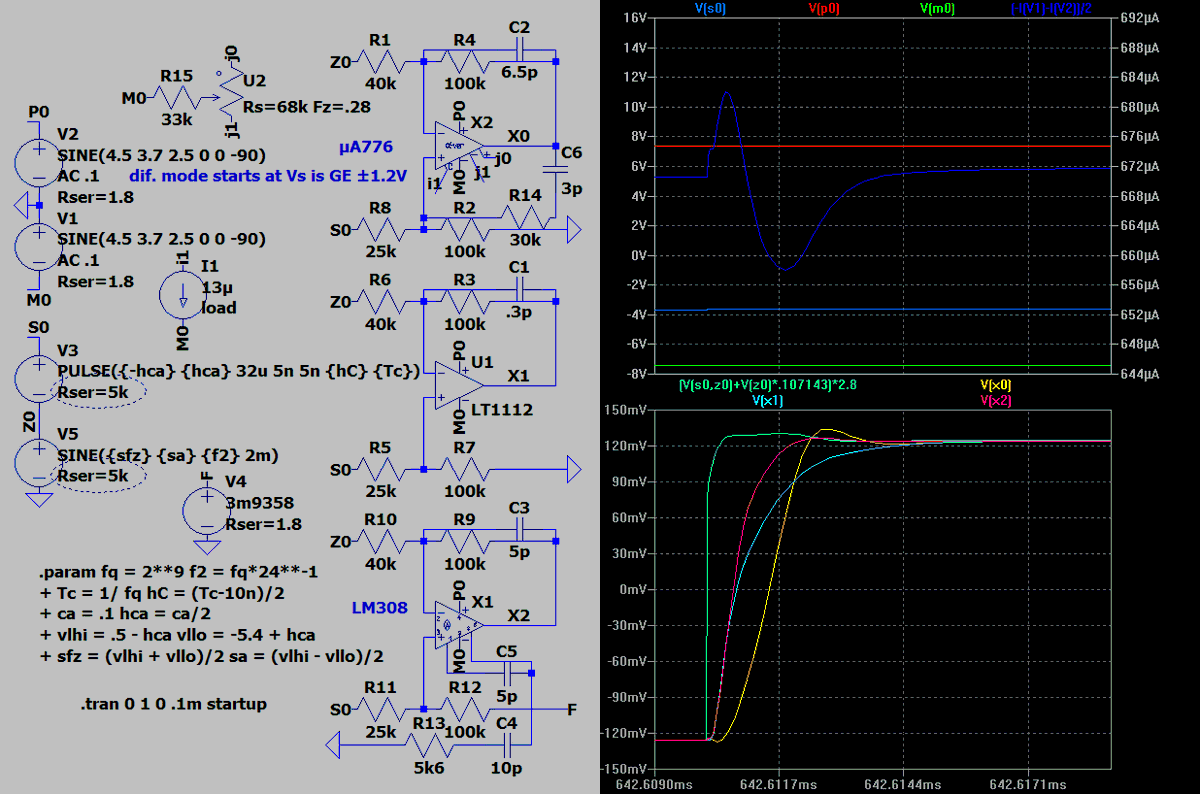Screen dimensions: 1200x794
Task: Click the F output net label
Action: pyautogui.click(x=571, y=710)
